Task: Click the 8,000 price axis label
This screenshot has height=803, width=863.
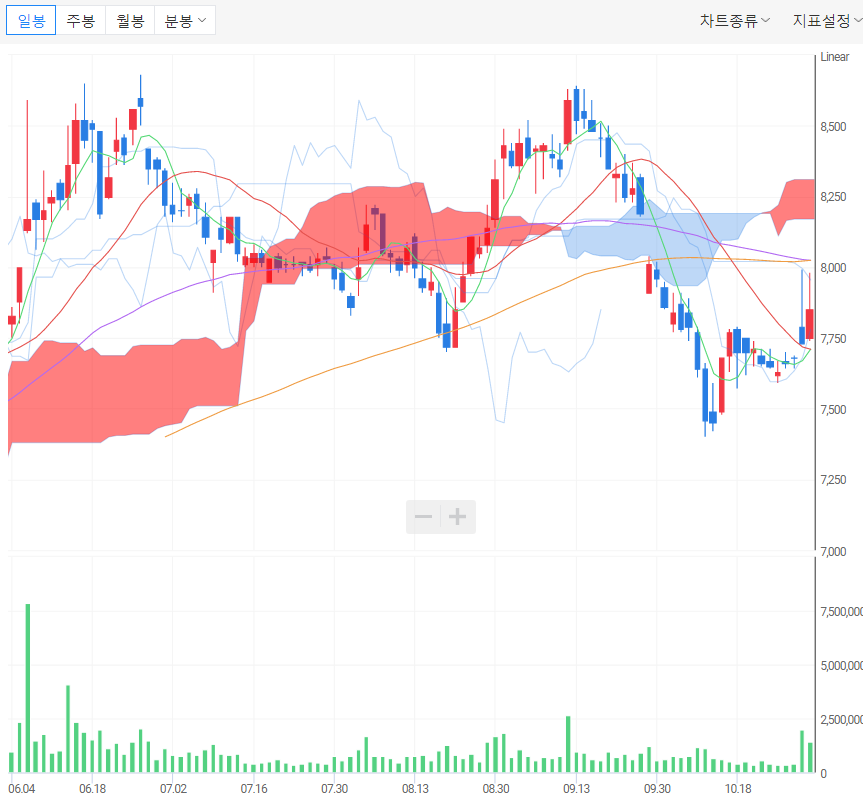Action: point(833,267)
